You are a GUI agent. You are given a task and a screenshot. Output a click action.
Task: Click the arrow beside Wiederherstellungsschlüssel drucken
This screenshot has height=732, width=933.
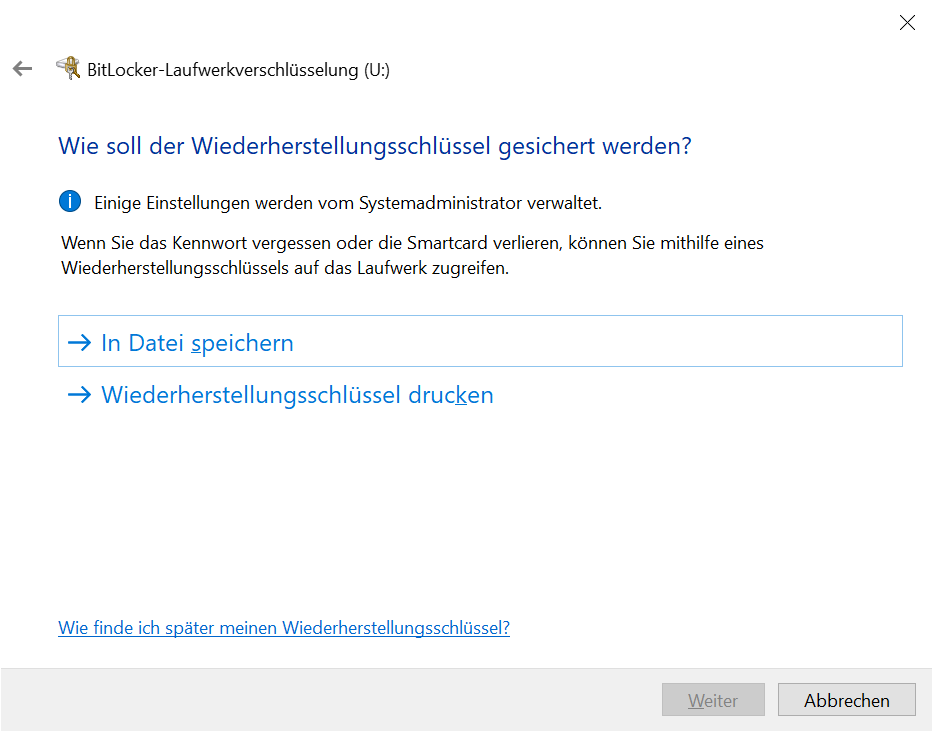coord(79,395)
